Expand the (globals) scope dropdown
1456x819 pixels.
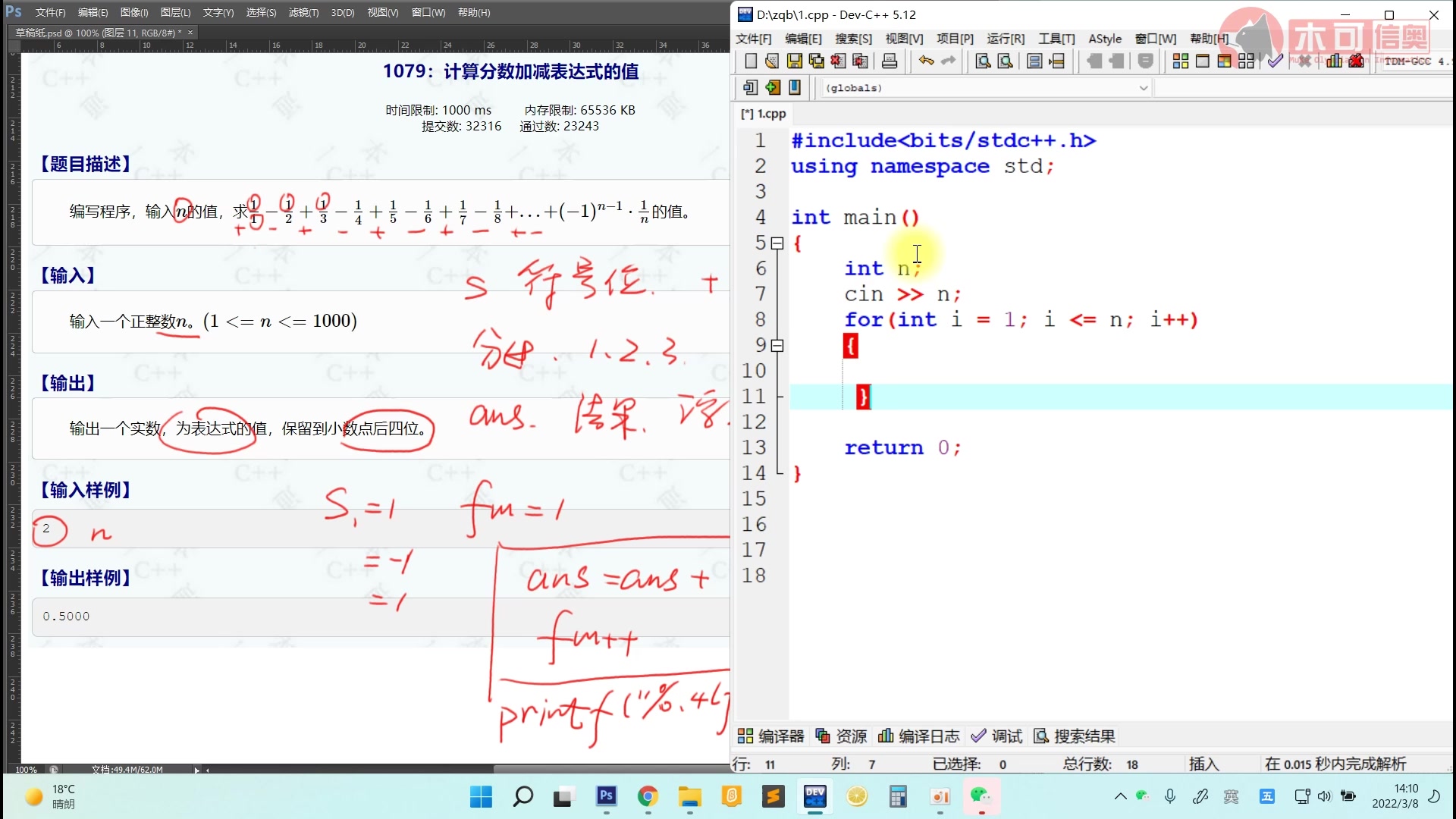point(1143,88)
